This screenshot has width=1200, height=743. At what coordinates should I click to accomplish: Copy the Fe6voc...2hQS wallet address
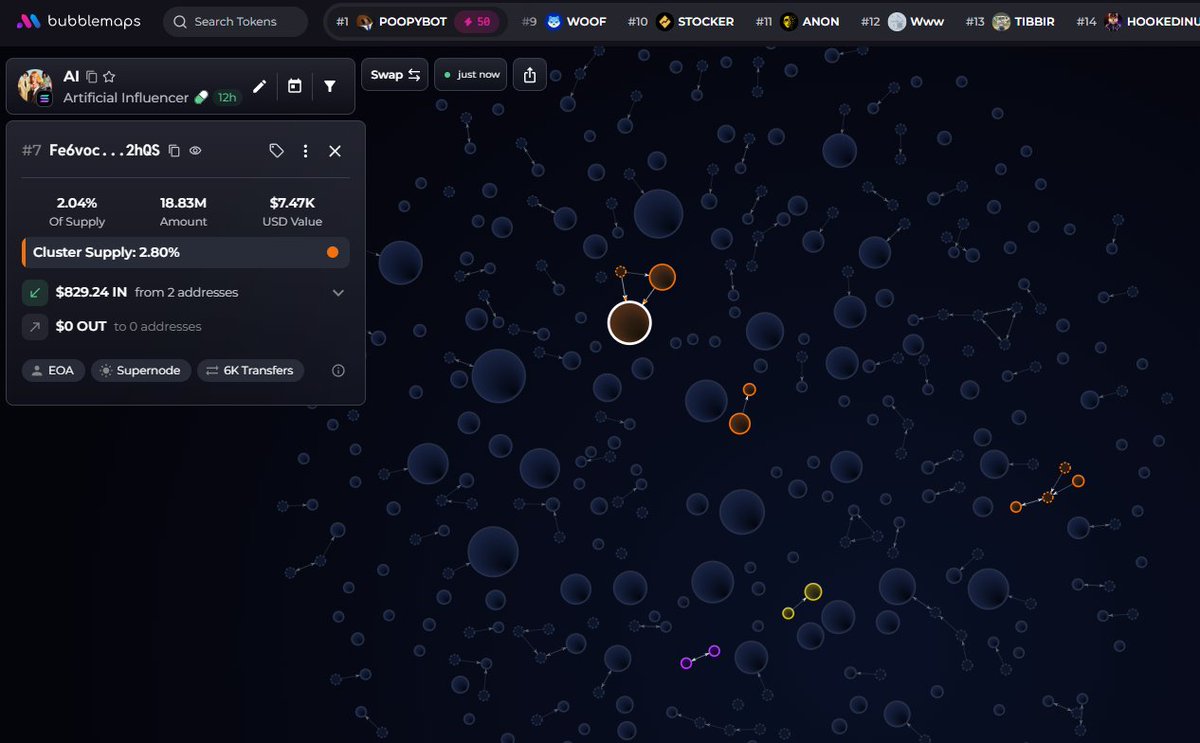point(174,151)
